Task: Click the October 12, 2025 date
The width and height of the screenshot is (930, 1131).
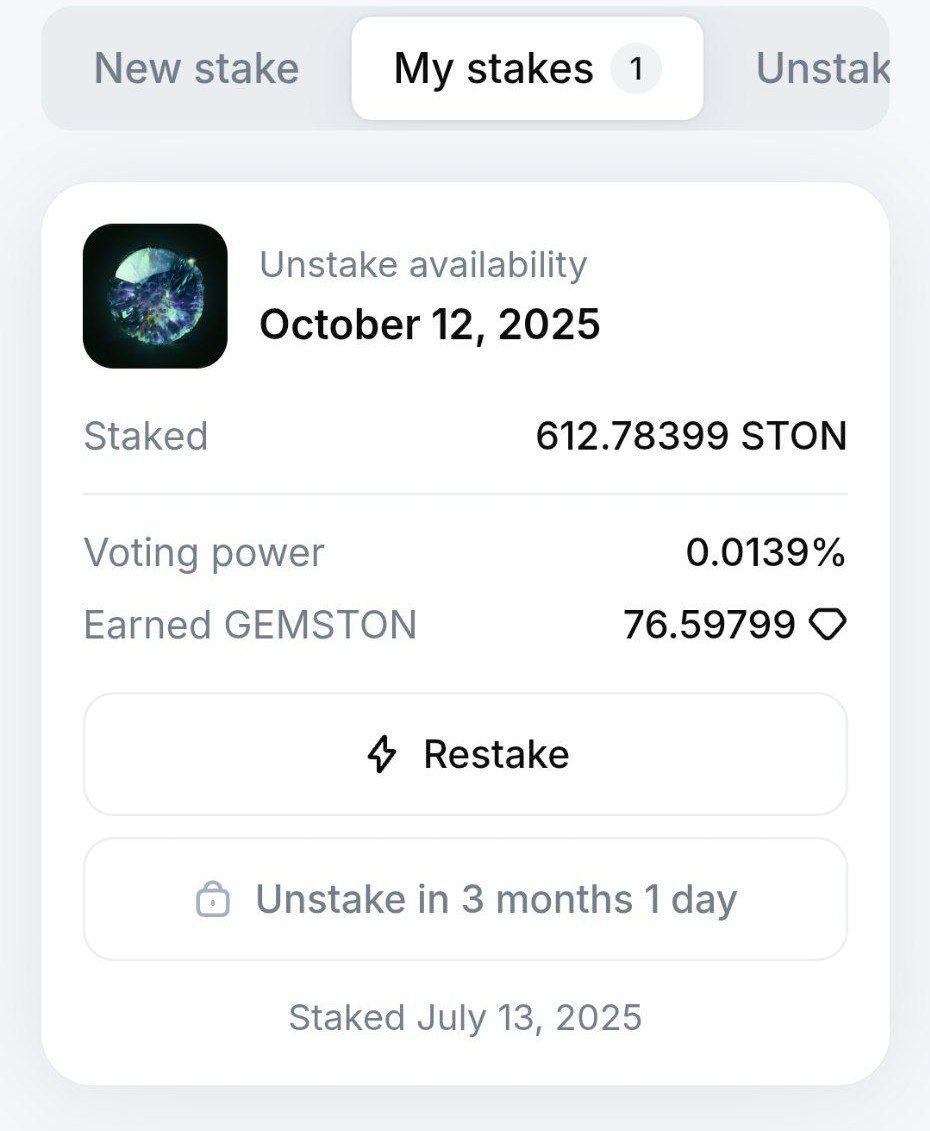Action: (x=430, y=324)
